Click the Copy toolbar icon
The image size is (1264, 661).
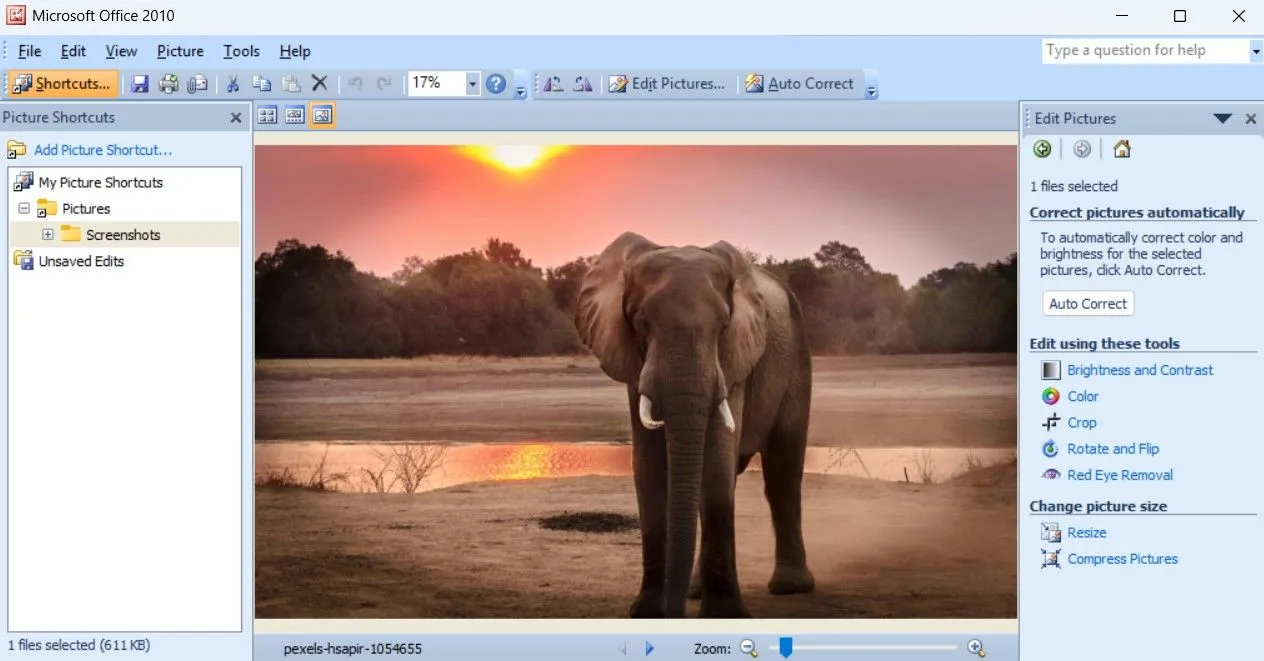(x=262, y=84)
